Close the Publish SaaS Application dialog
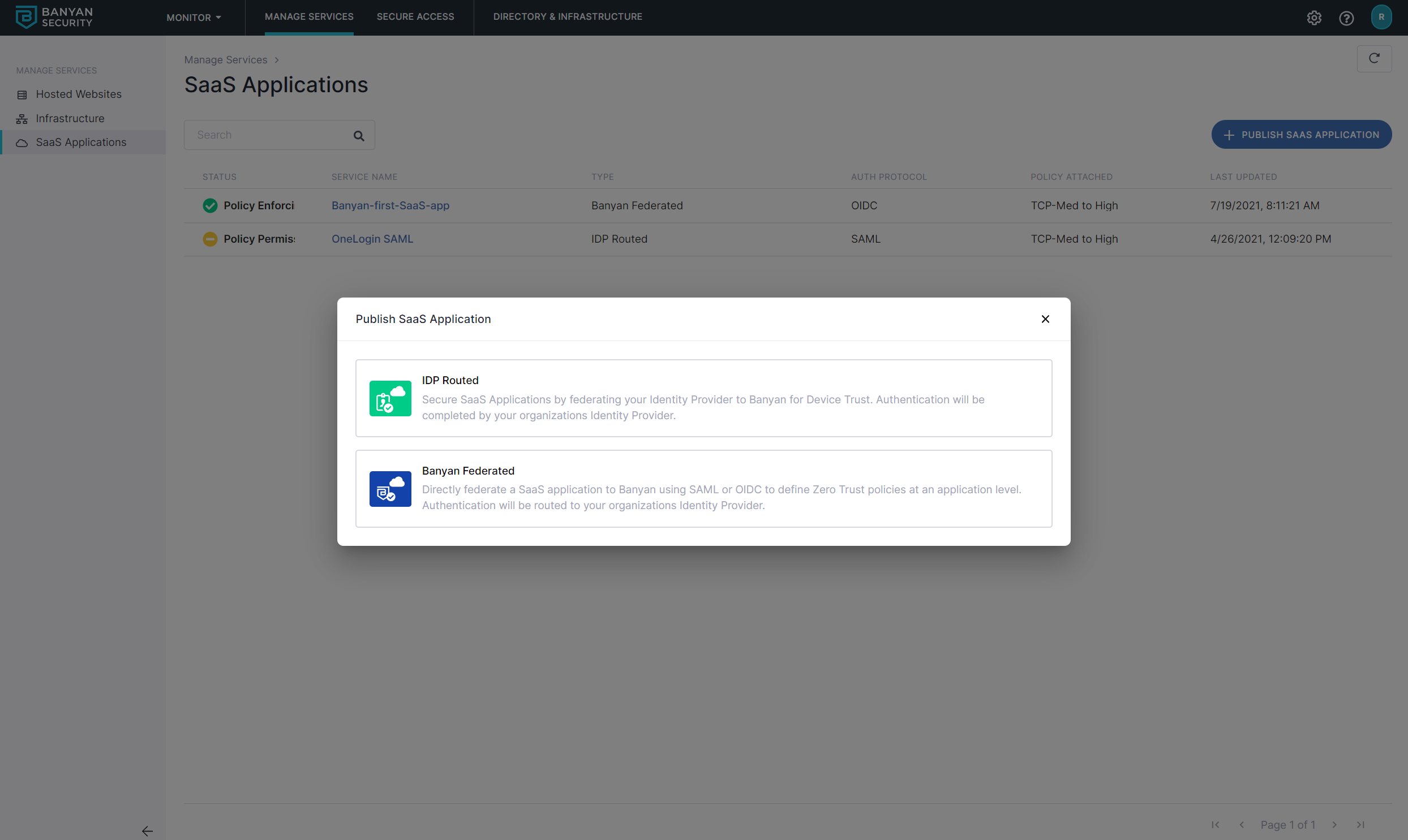The width and height of the screenshot is (1408, 840). pos(1045,318)
